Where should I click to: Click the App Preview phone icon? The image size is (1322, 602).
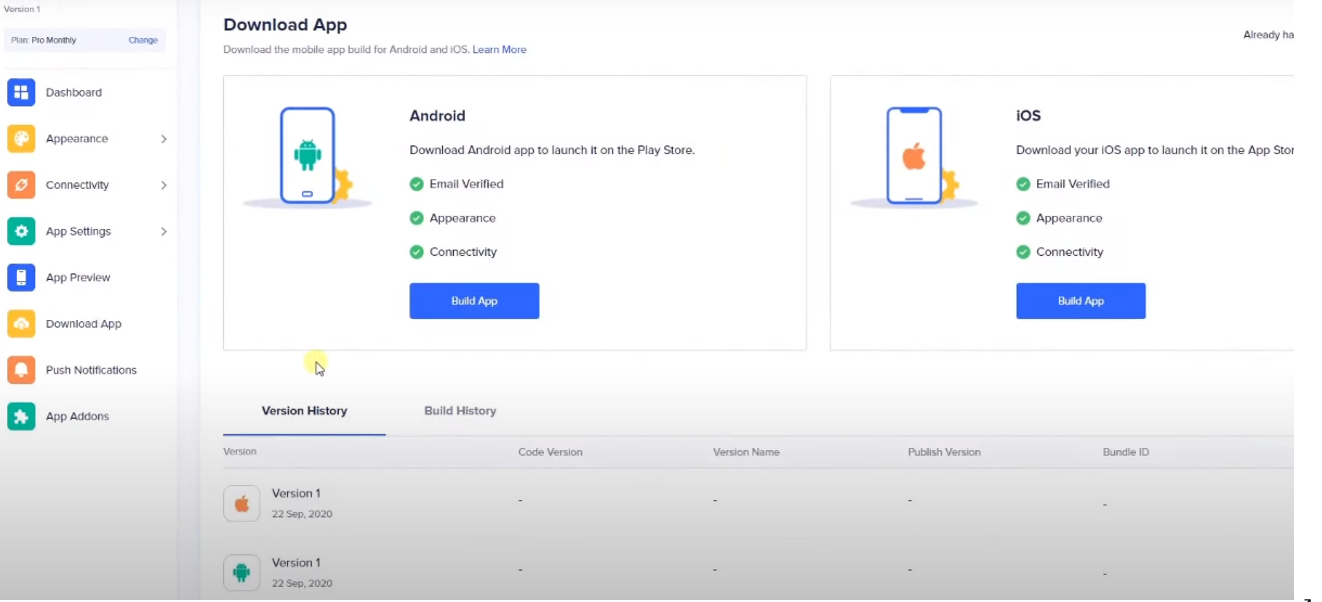(21, 278)
